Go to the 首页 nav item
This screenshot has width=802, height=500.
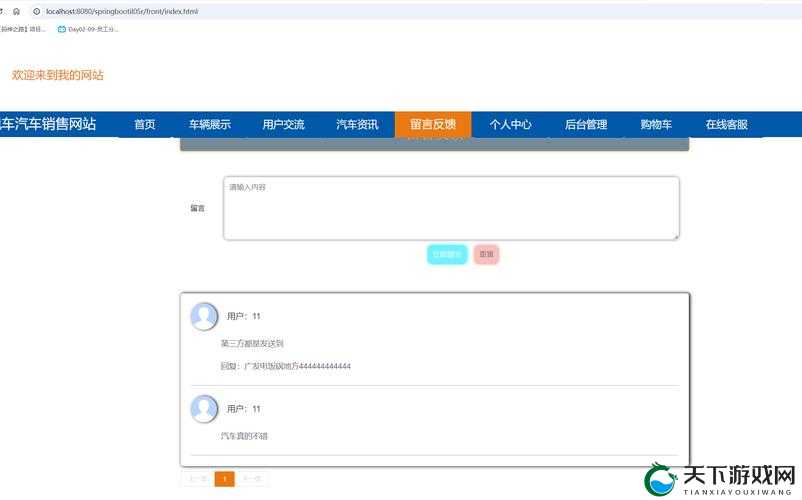[x=145, y=124]
